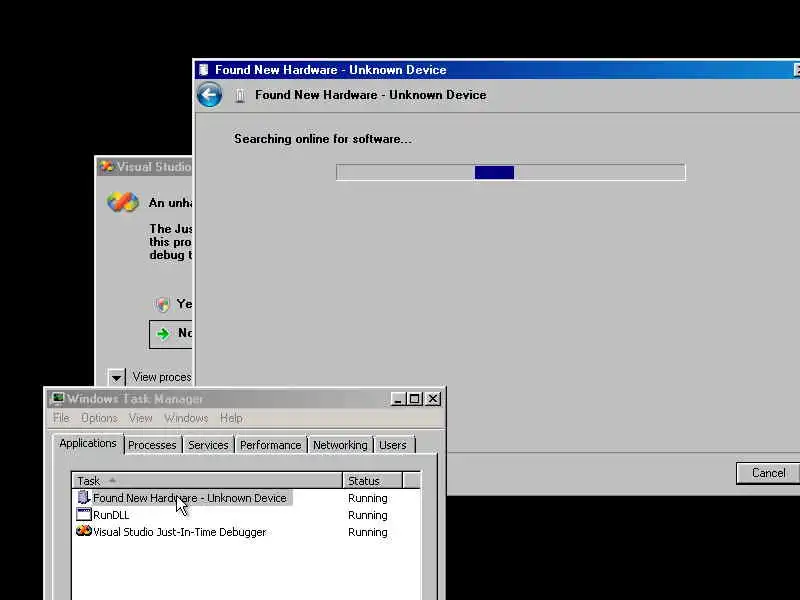Switch to the Services tab
This screenshot has width=800, height=600.
click(208, 445)
